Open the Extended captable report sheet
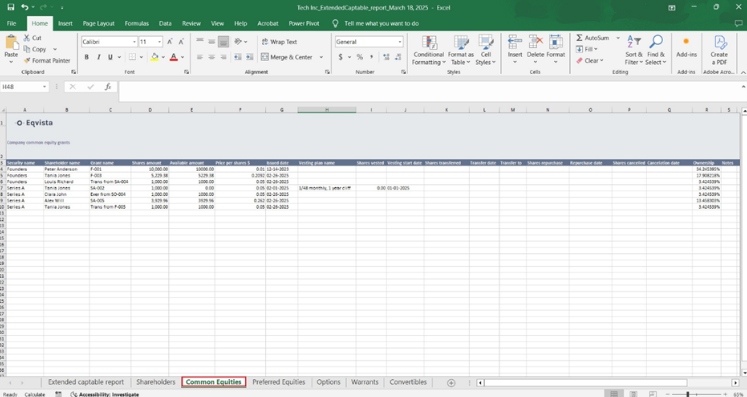 [86, 382]
